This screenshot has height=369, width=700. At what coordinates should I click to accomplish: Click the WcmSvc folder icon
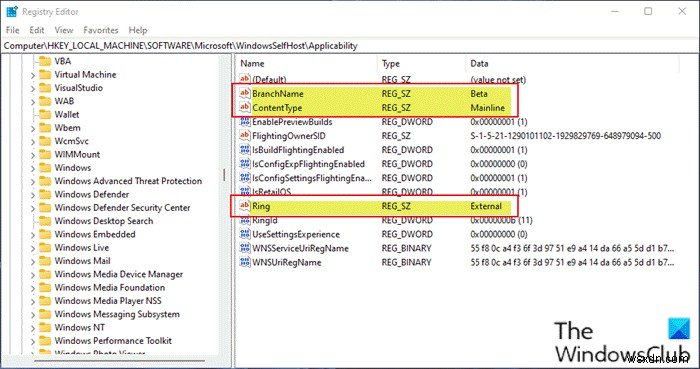pos(45,141)
